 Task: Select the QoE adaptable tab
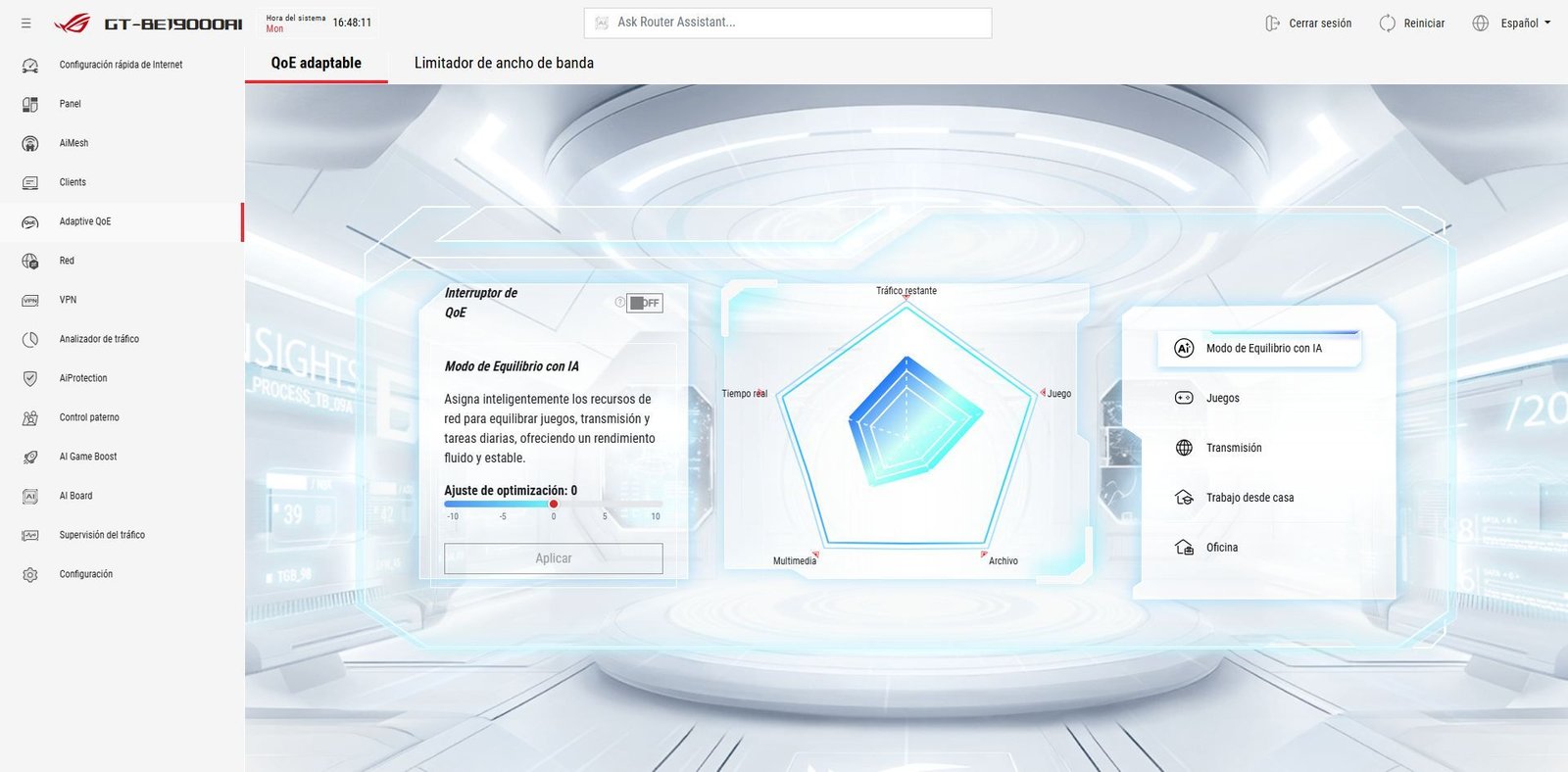tap(316, 63)
